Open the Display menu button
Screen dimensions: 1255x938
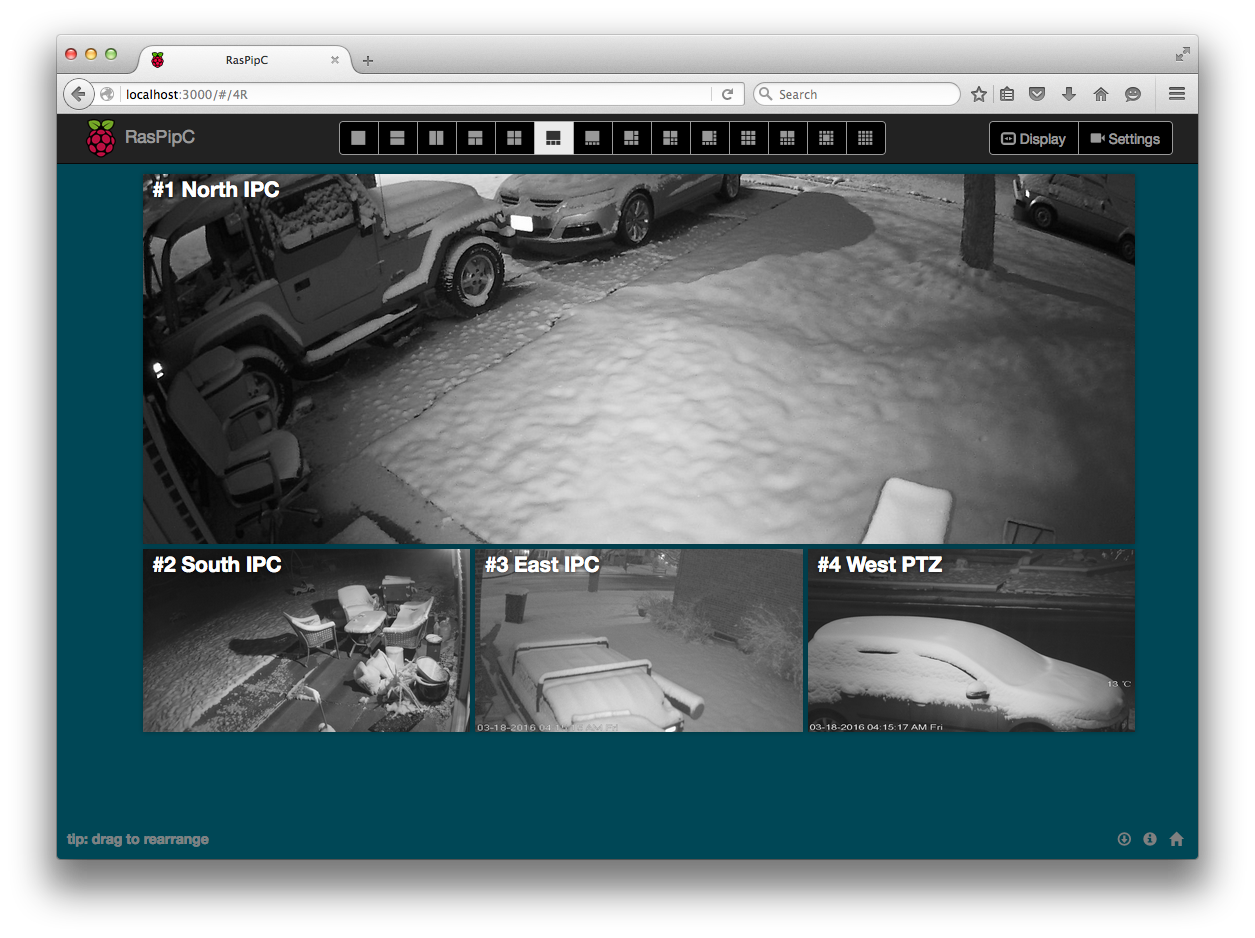pyautogui.click(x=1034, y=138)
